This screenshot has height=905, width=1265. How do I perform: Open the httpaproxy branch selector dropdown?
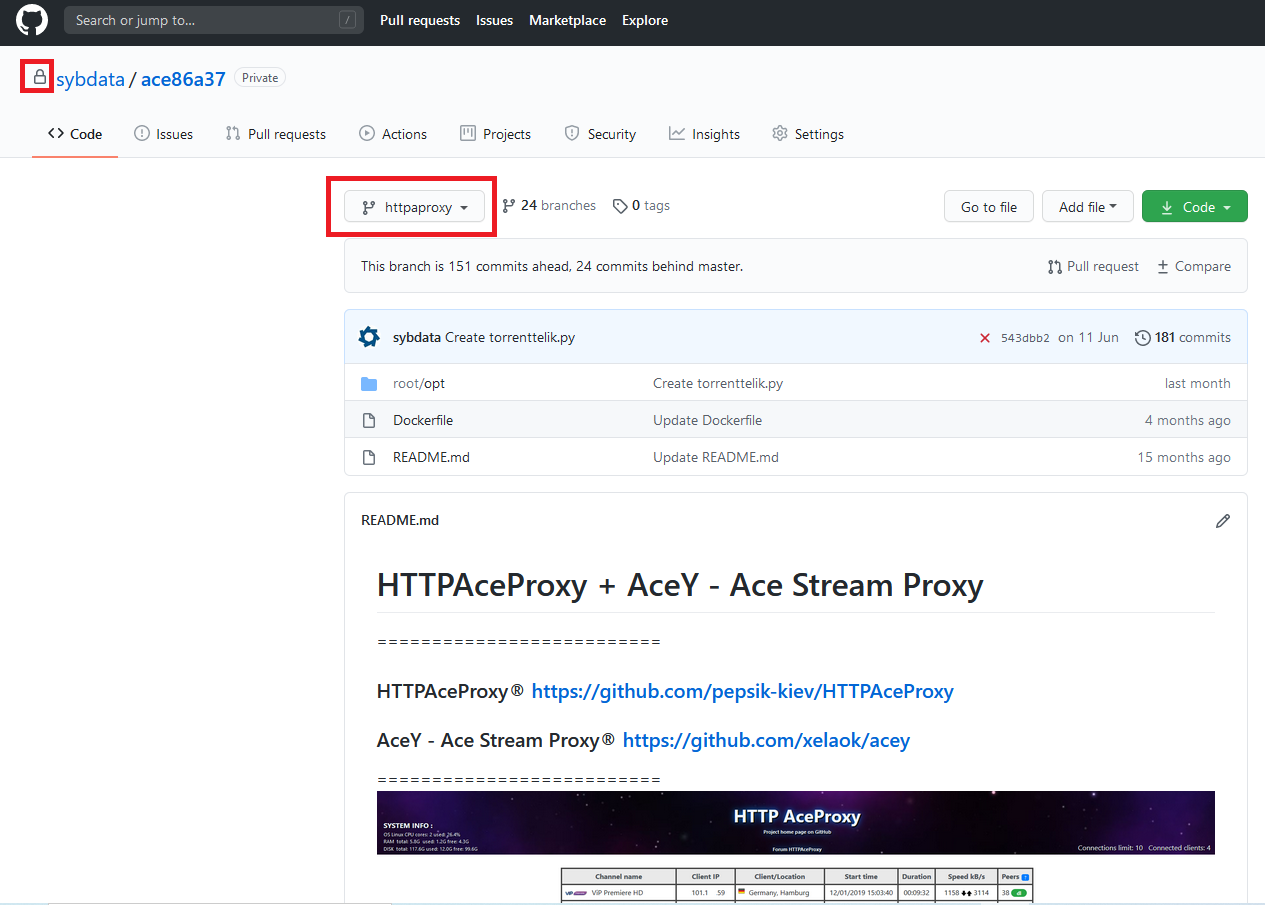point(414,207)
